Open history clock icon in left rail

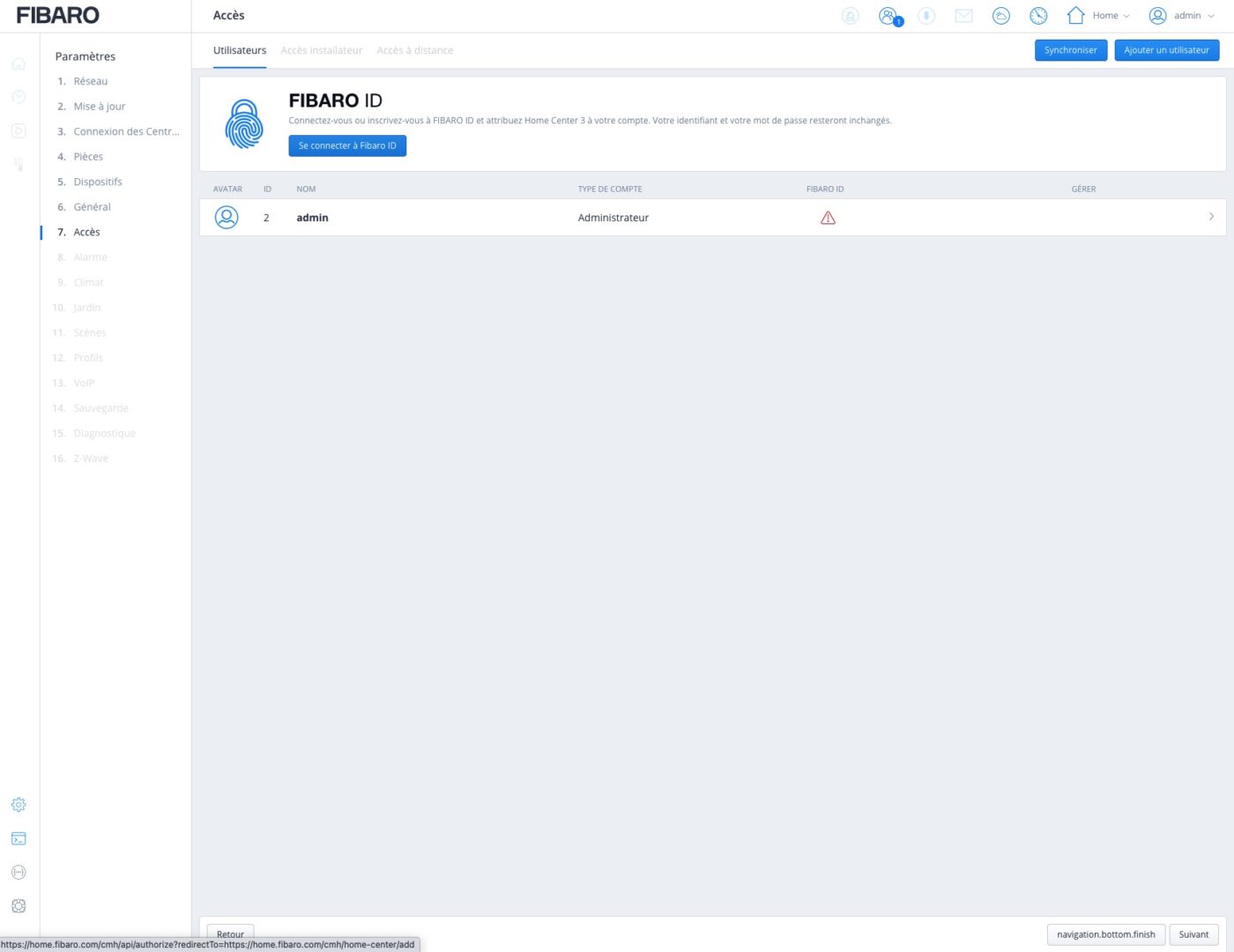click(x=19, y=97)
